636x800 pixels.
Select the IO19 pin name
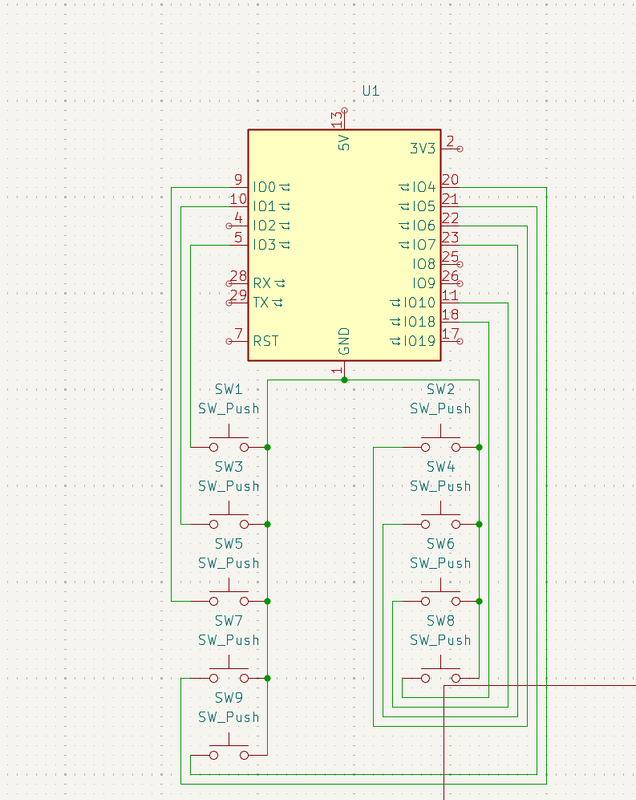420,341
